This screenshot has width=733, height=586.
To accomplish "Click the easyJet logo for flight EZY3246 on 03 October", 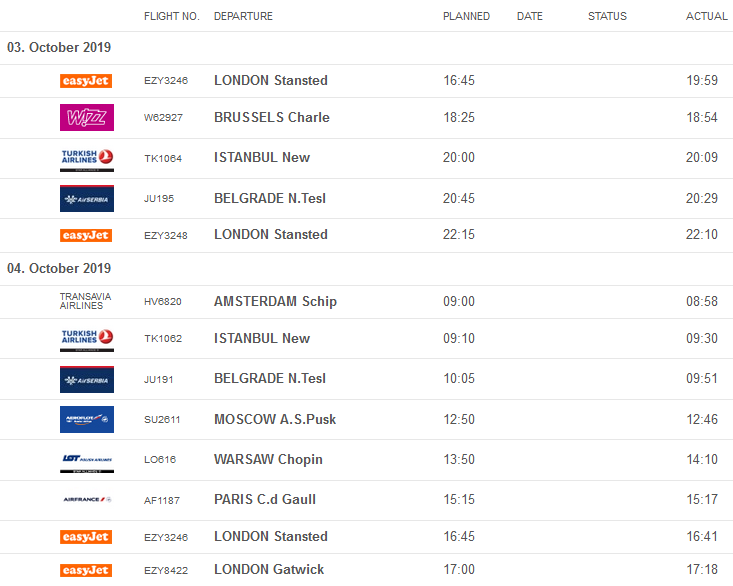I will 86,81.
